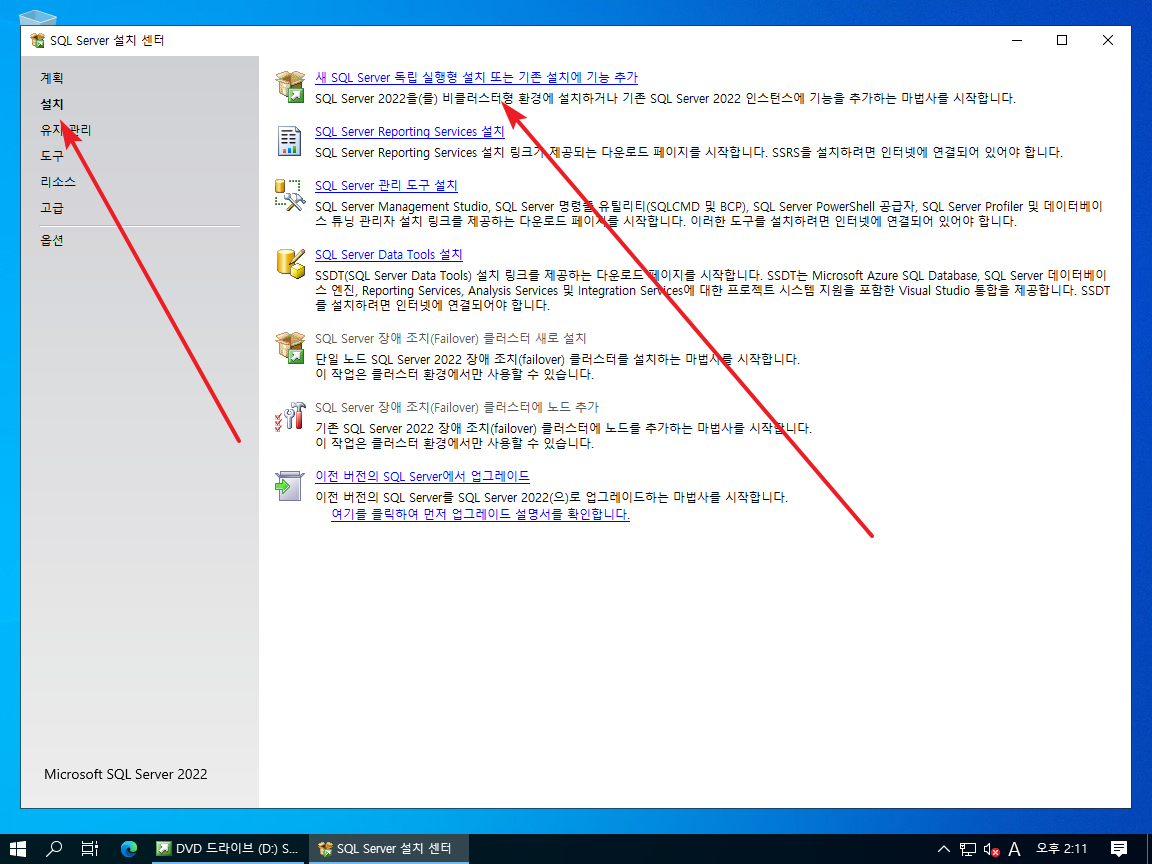
Task: Click the SQL Server setup title bar icon
Action: 37,40
